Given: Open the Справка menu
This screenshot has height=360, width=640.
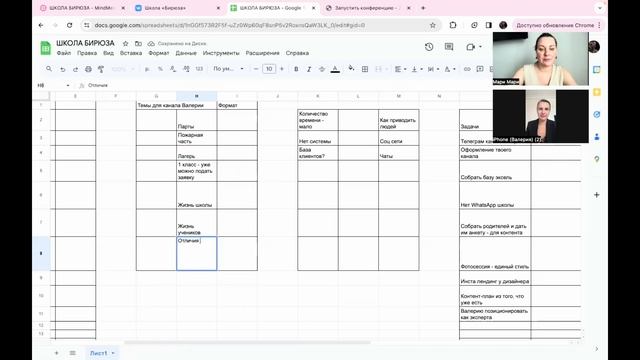Looking at the screenshot, I should point(297,53).
